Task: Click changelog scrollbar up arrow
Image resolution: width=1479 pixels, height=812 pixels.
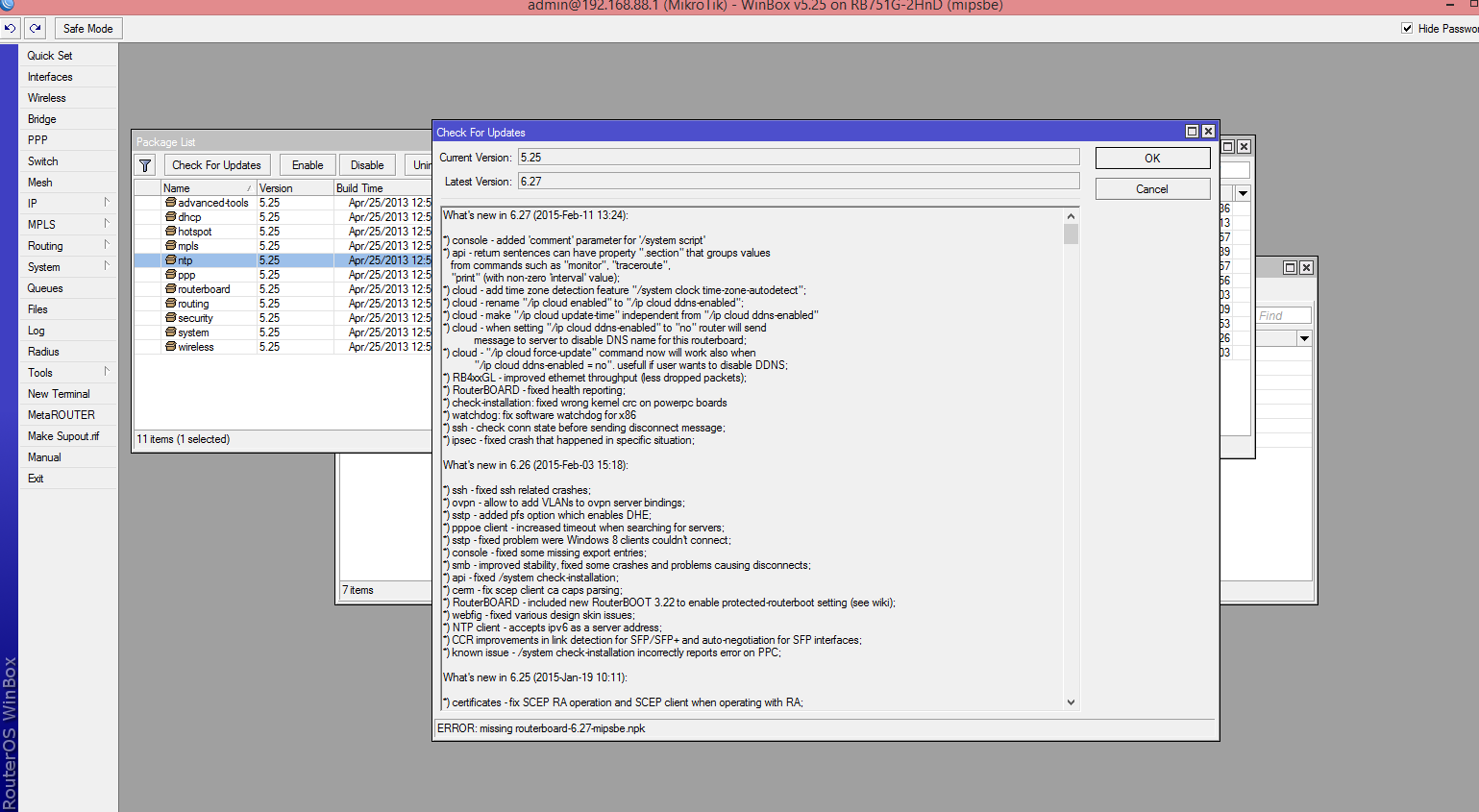Action: 1071,216
